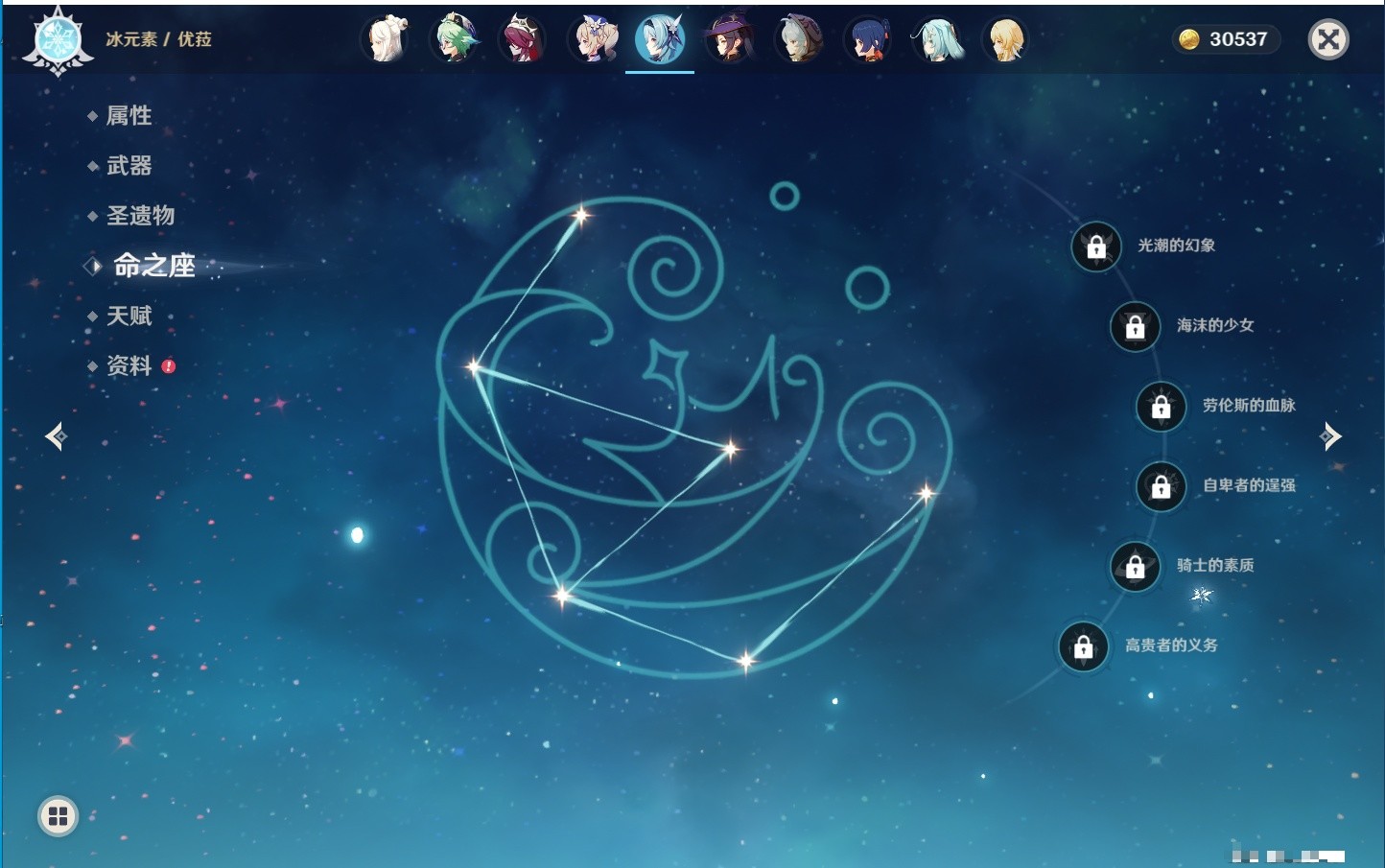
Task: Open the locked constellation 光潮的幻象
Action: [x=1096, y=247]
